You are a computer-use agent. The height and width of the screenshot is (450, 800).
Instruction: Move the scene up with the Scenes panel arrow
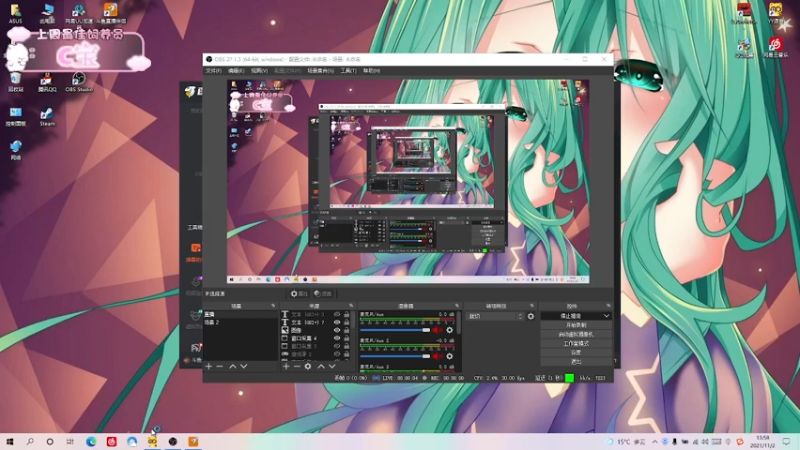coord(233,366)
